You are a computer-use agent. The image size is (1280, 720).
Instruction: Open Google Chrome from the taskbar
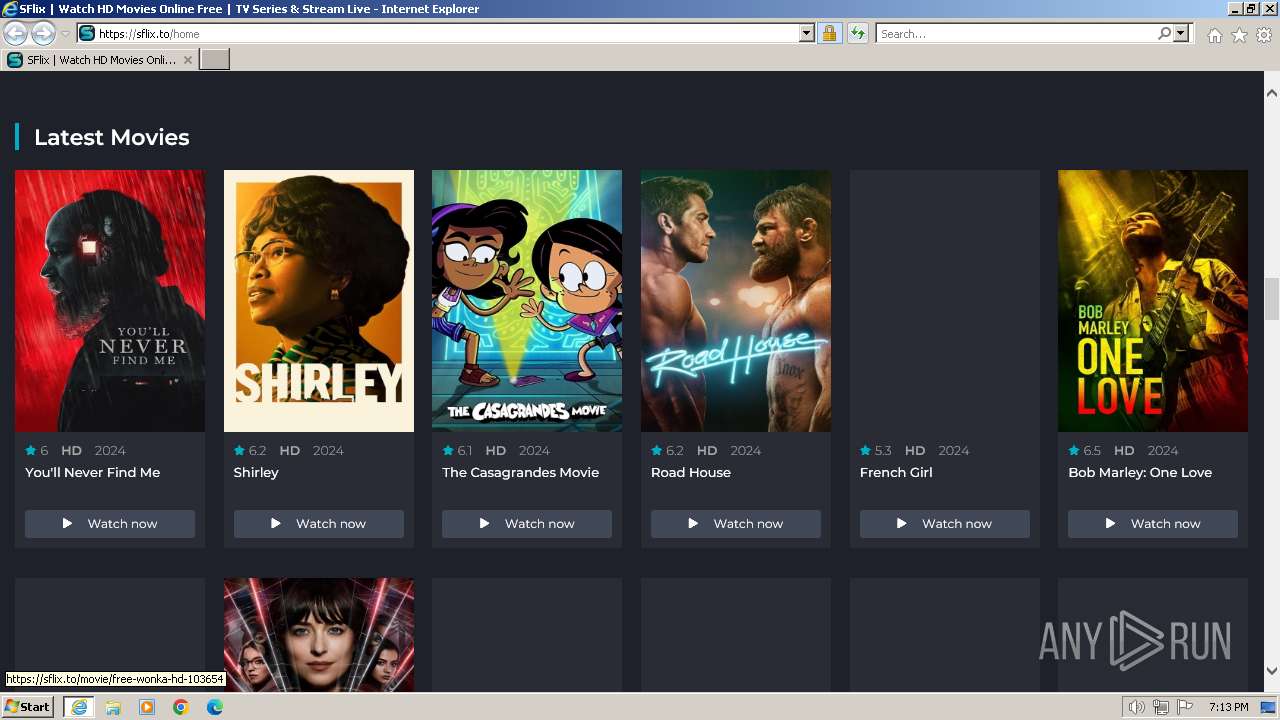[x=181, y=707]
